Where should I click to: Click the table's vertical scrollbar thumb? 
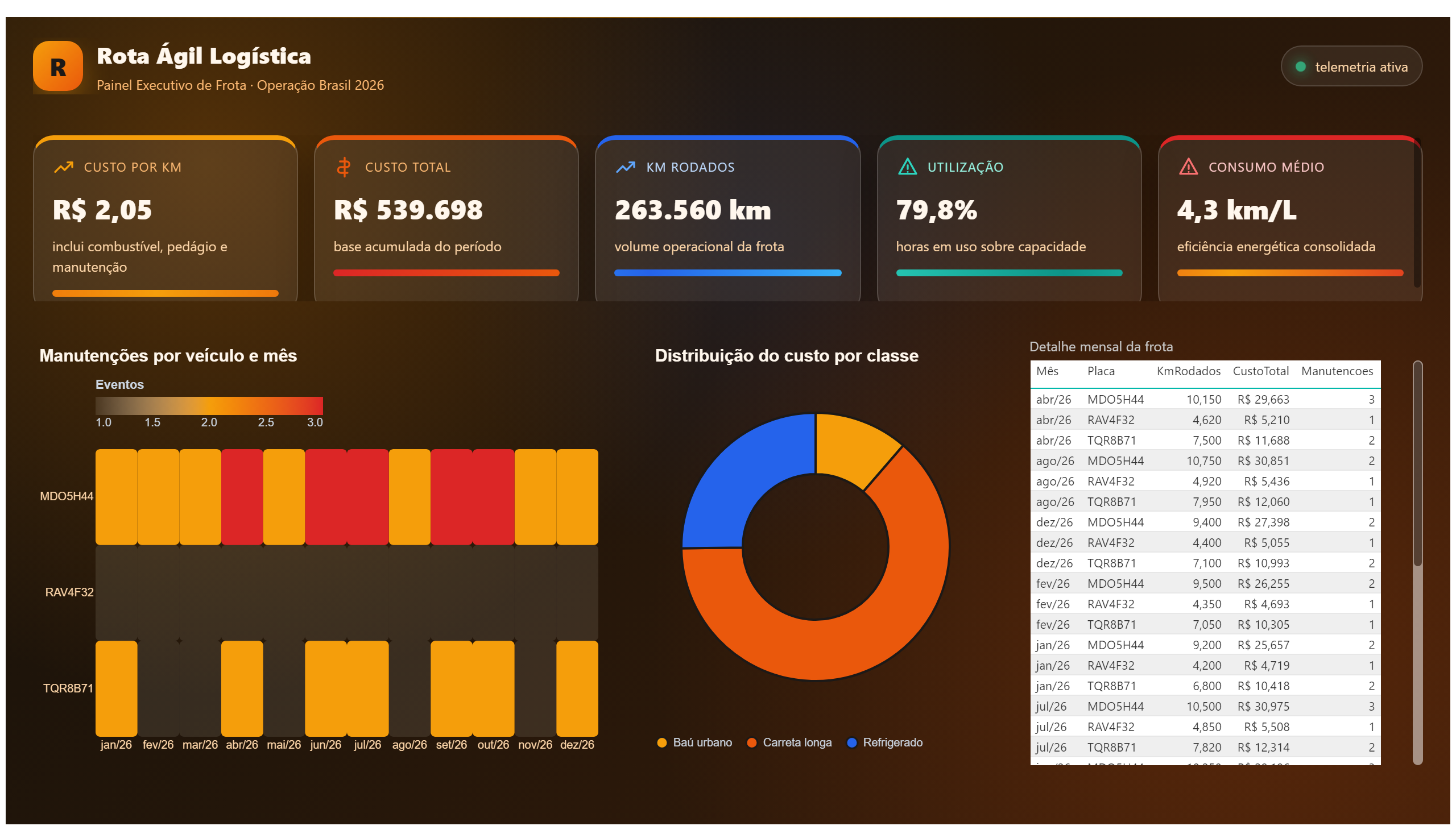pos(1417,463)
